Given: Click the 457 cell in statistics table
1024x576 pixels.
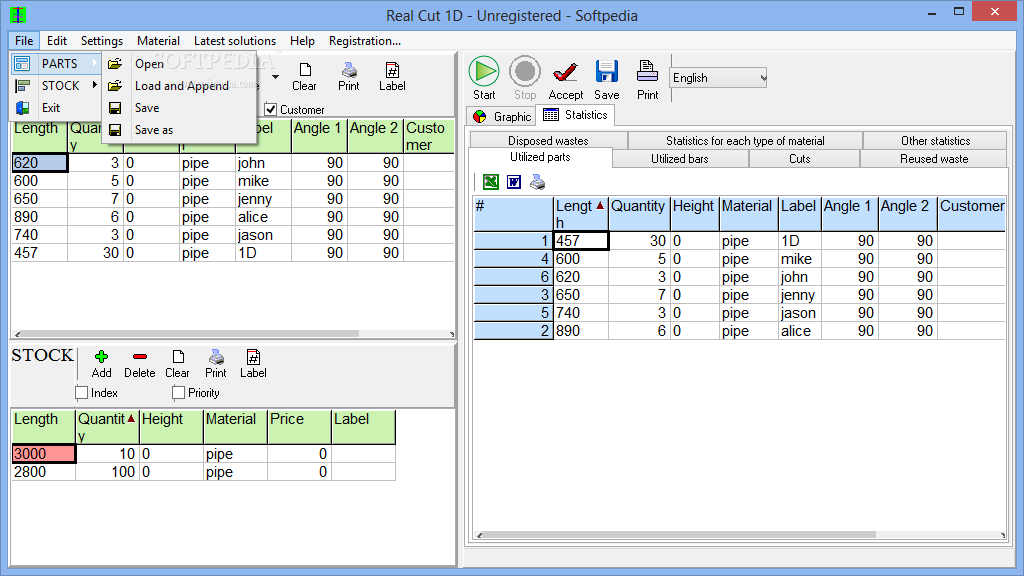Looking at the screenshot, I should click(x=581, y=240).
